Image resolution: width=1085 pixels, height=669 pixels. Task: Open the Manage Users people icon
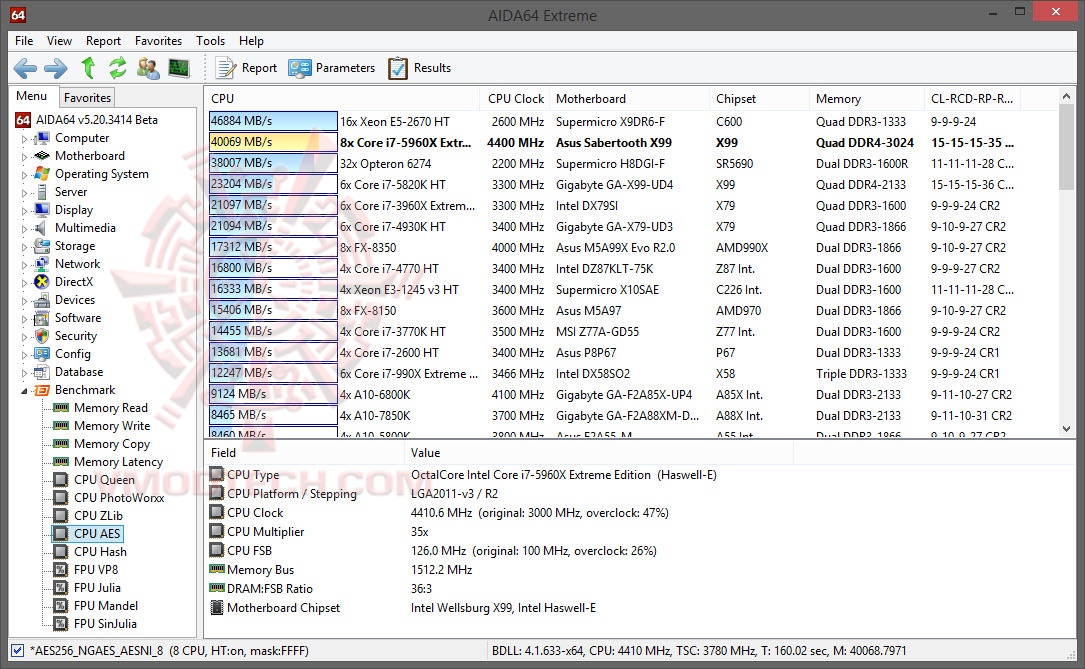pyautogui.click(x=148, y=68)
